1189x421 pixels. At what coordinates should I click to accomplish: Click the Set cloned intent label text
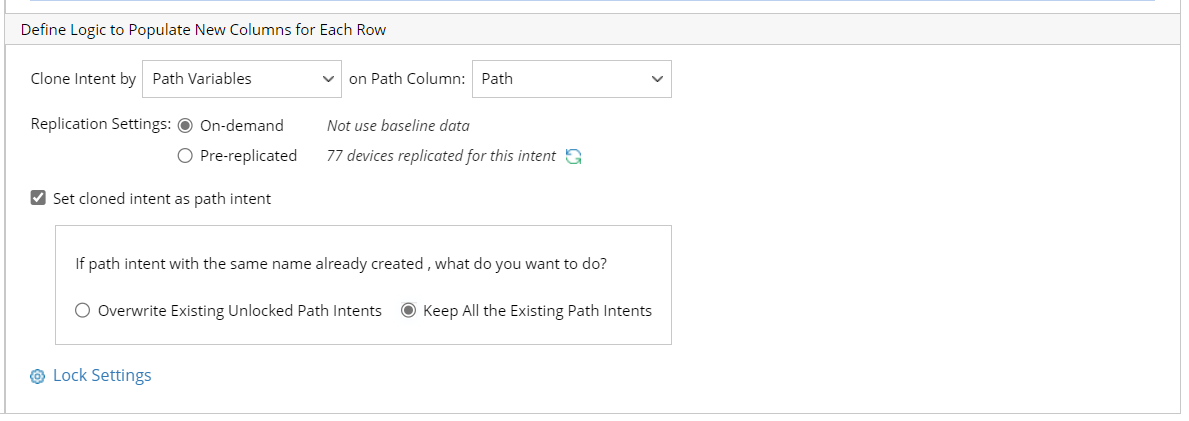point(162,199)
